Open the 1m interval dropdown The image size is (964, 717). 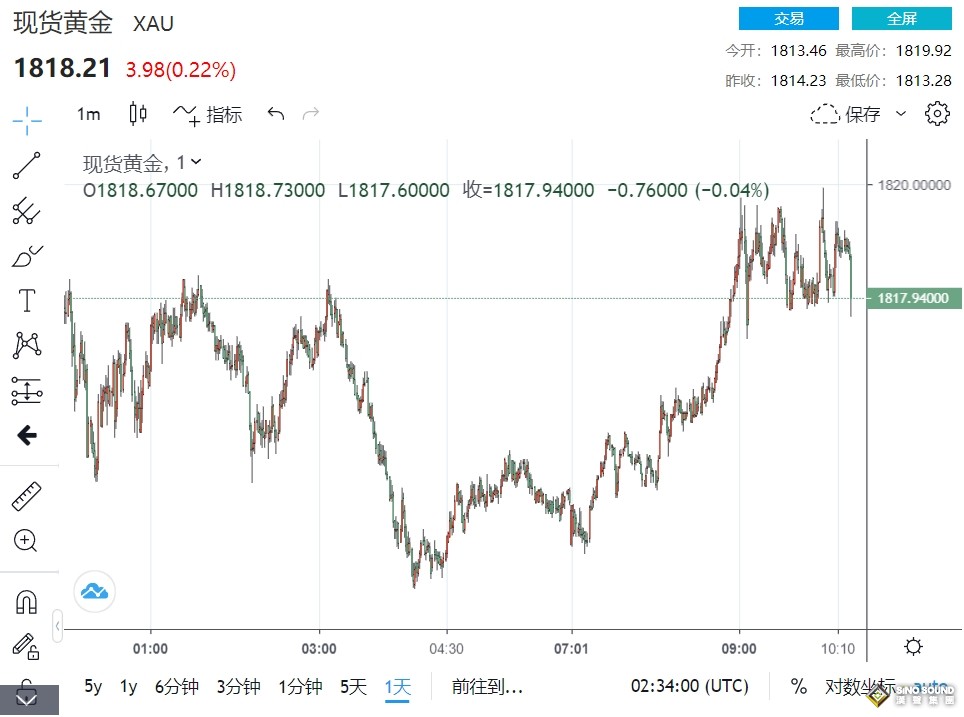tap(89, 114)
